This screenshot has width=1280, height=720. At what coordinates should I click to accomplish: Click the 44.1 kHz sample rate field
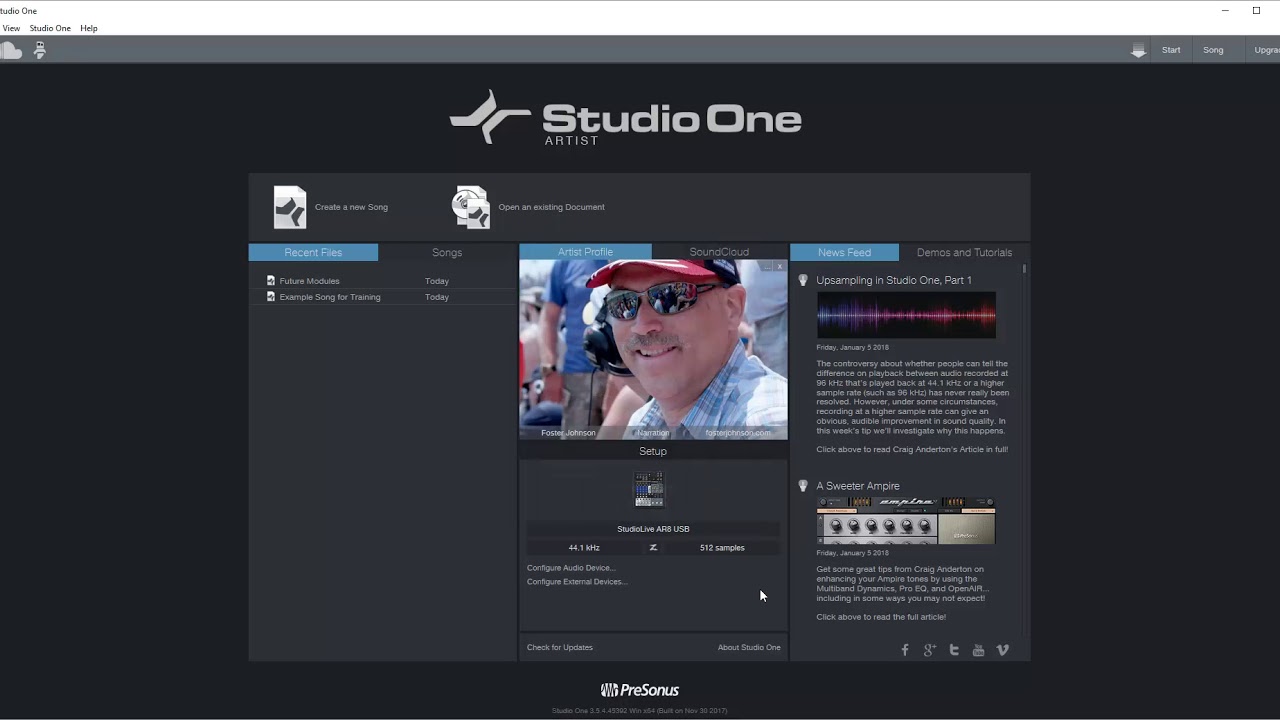(584, 548)
